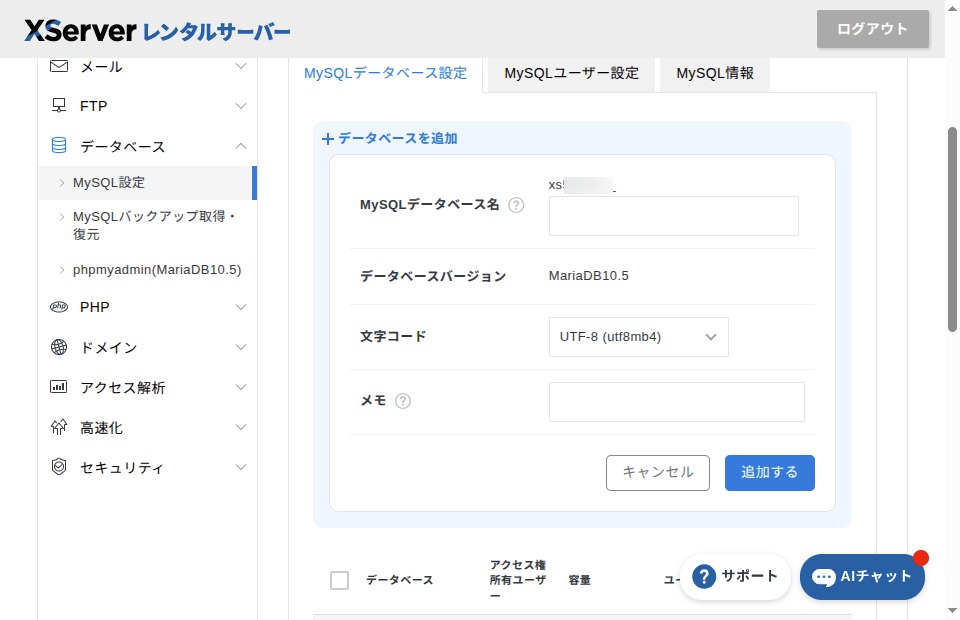Toggle the select-all checkbox in database table header
The image size is (960, 620).
pyautogui.click(x=340, y=580)
